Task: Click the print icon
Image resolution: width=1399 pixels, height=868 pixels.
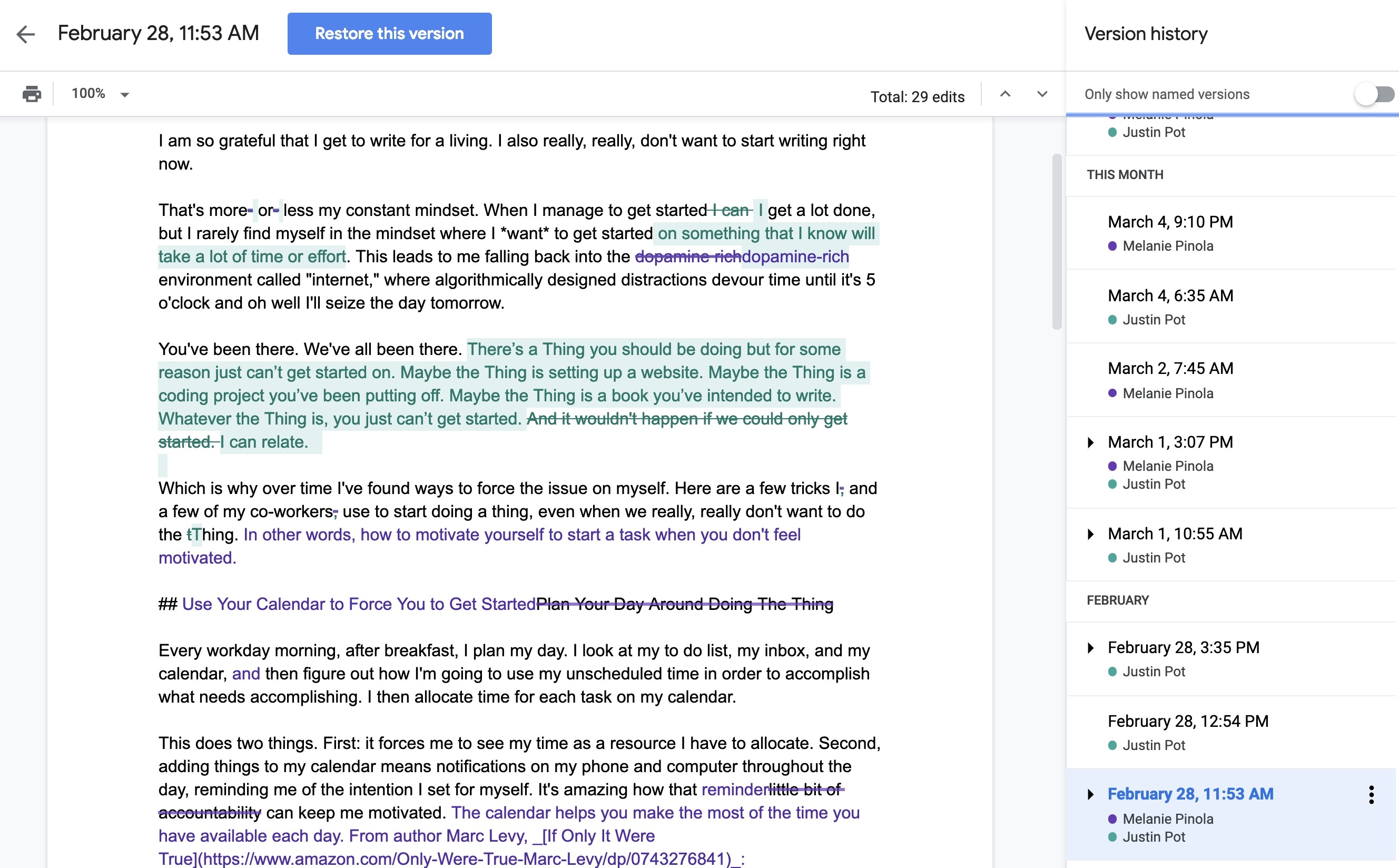Action: (32, 94)
